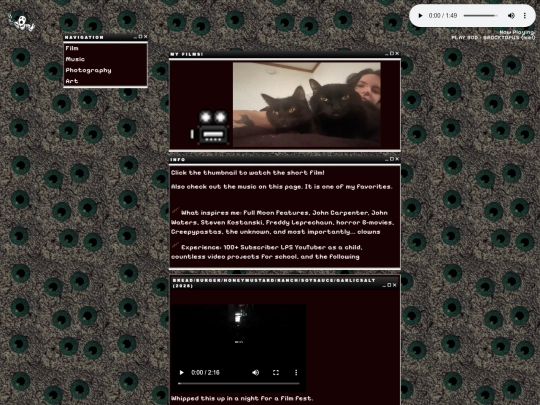
Task: Open the Film navigation link
Action: [72, 48]
